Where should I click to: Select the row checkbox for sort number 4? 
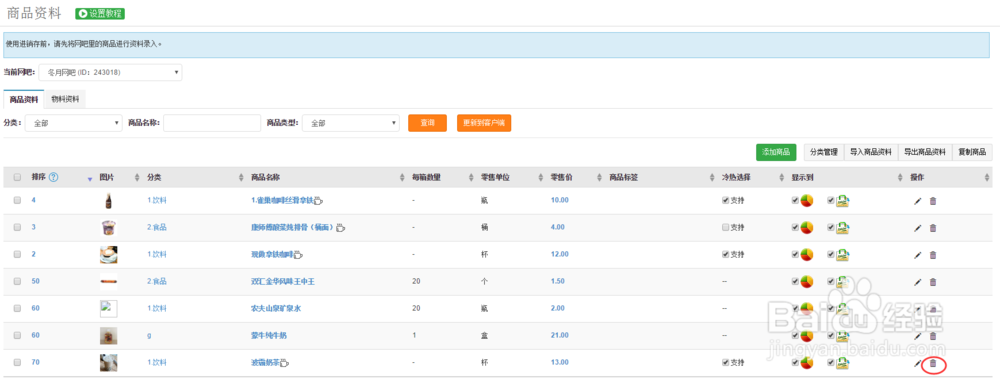click(x=17, y=200)
